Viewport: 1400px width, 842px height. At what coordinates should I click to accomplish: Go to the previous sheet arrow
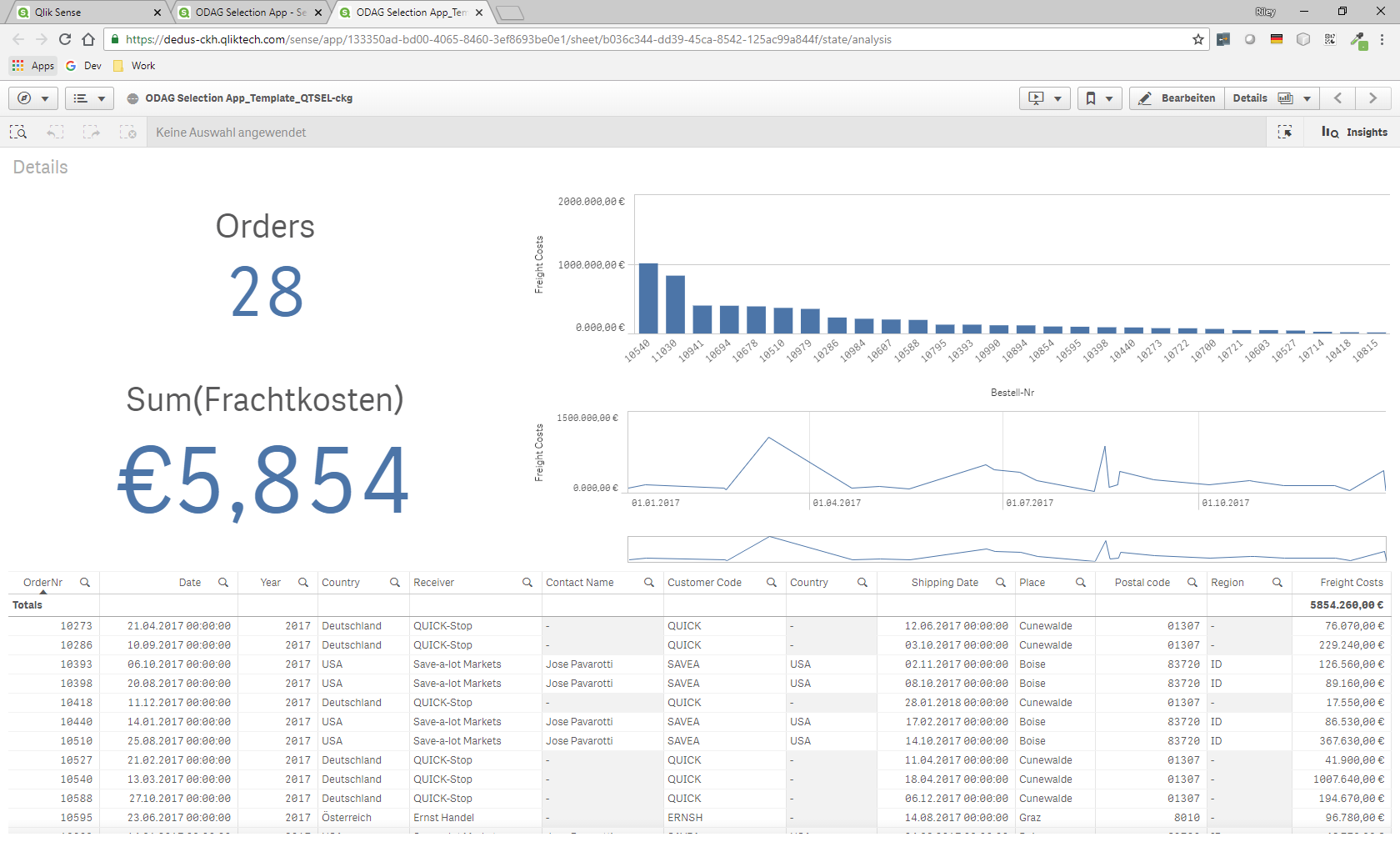click(x=1337, y=98)
